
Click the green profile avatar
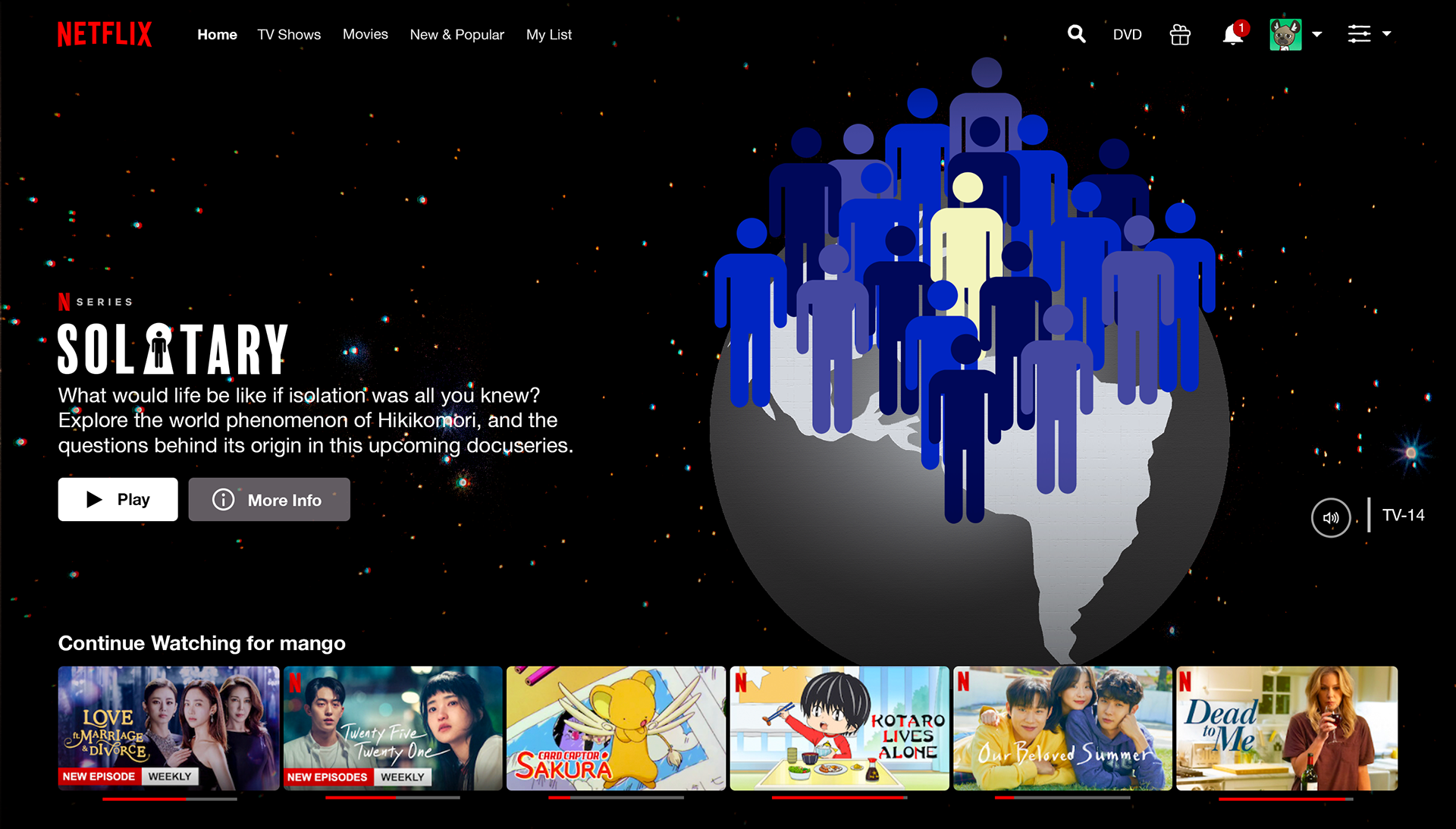tap(1285, 35)
